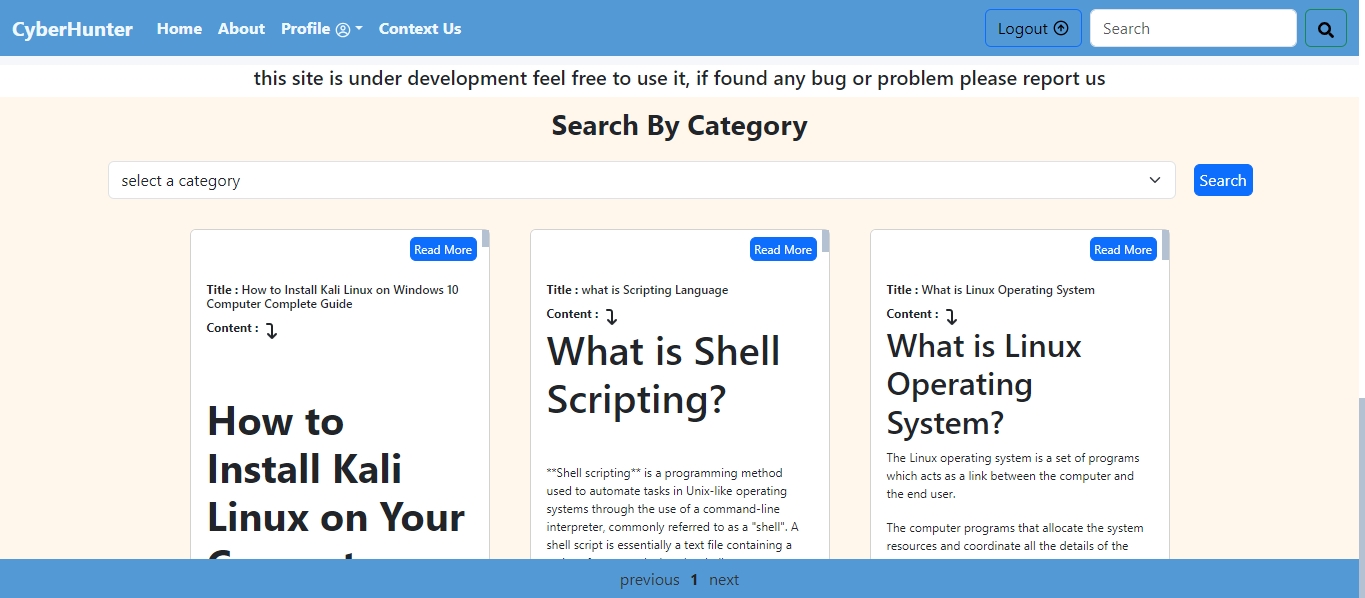Click the previous pagination link
This screenshot has height=598, width=1365.
pyautogui.click(x=649, y=580)
